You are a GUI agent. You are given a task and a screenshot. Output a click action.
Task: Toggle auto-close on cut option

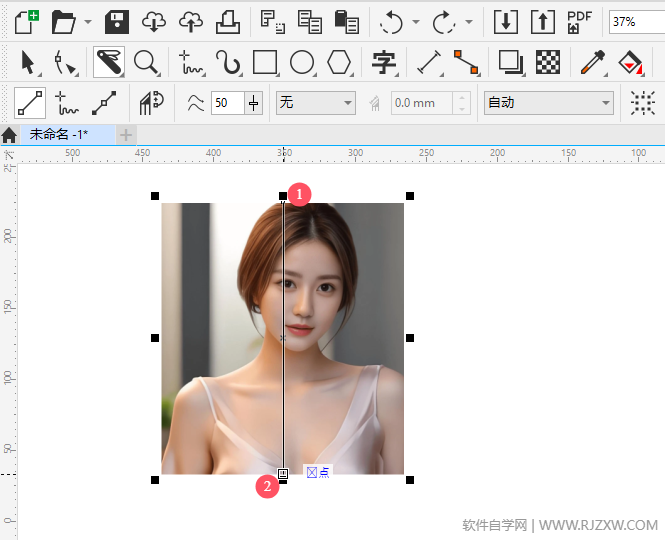pos(151,103)
